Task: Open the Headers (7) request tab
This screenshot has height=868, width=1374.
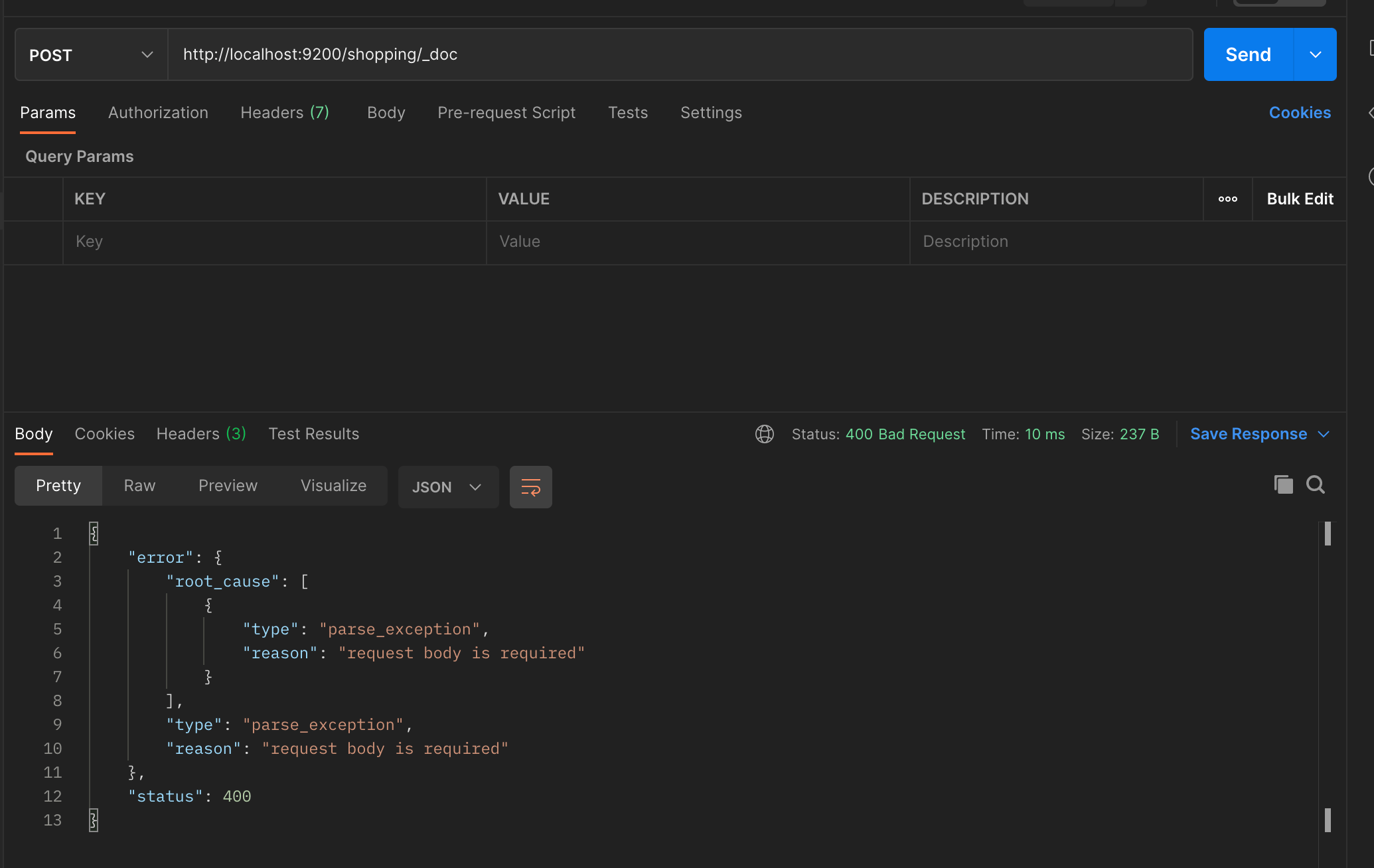Action: point(285,113)
